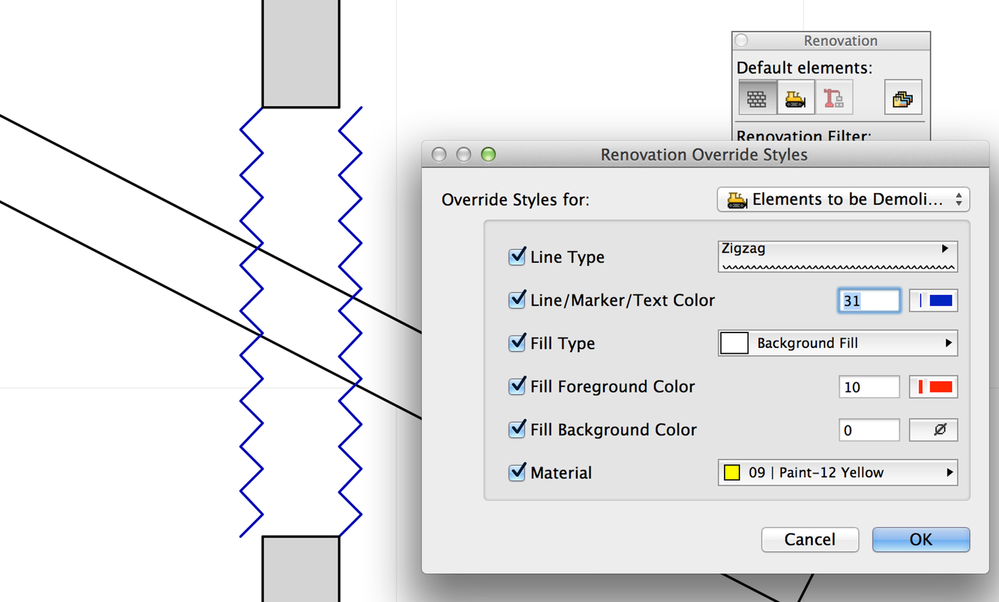Open the renovation filter options stacked icon
Viewport: 999px width, 602px height.
[x=902, y=97]
